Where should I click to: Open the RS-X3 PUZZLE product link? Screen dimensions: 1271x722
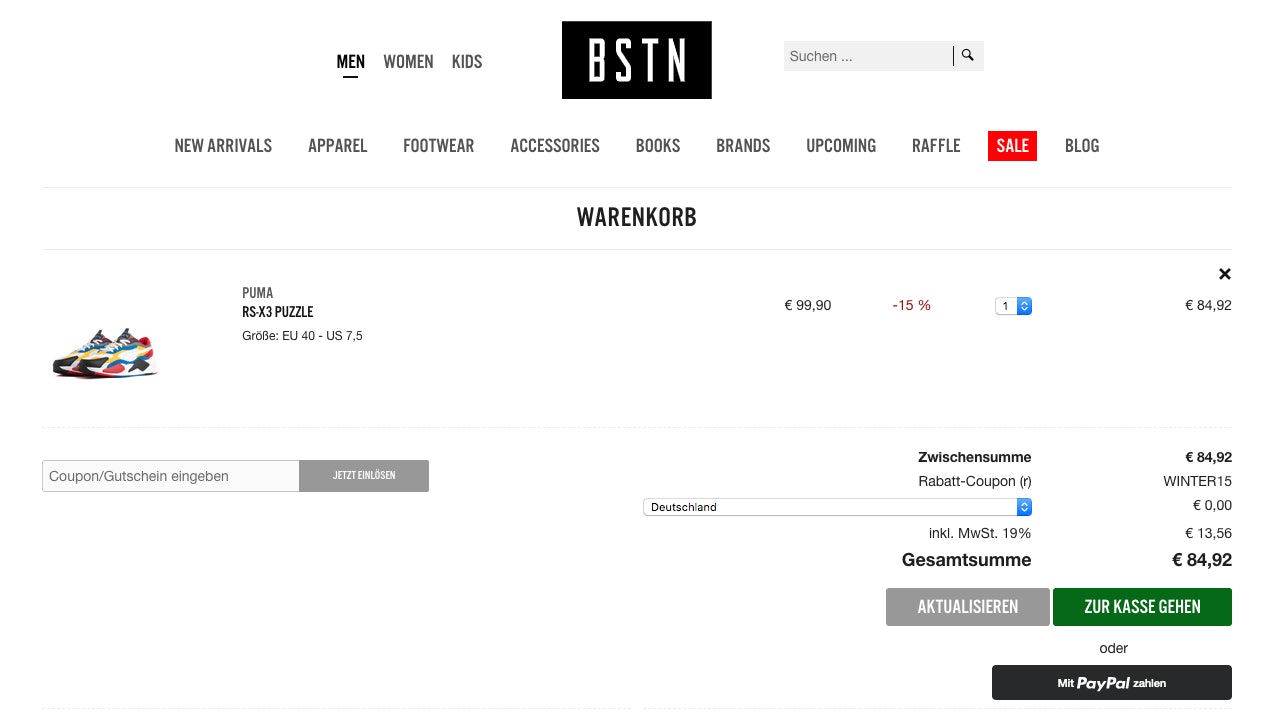pyautogui.click(x=277, y=312)
